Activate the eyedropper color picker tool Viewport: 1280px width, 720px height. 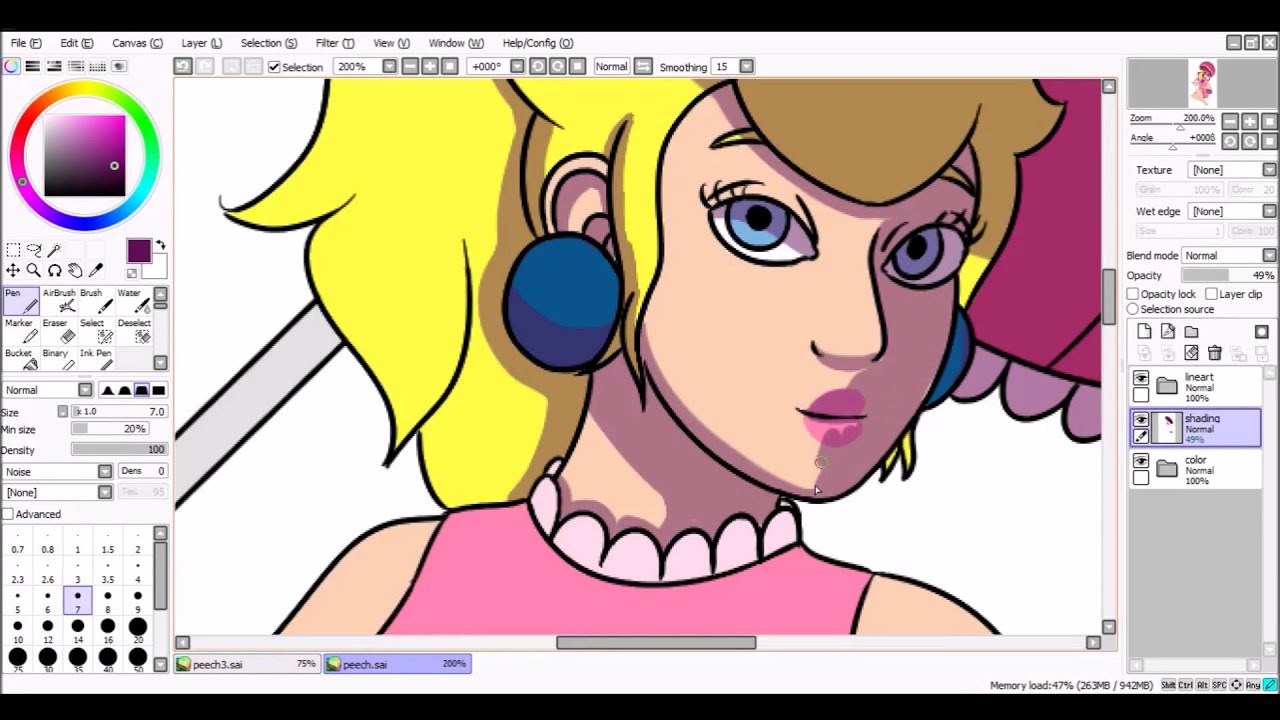click(x=96, y=270)
